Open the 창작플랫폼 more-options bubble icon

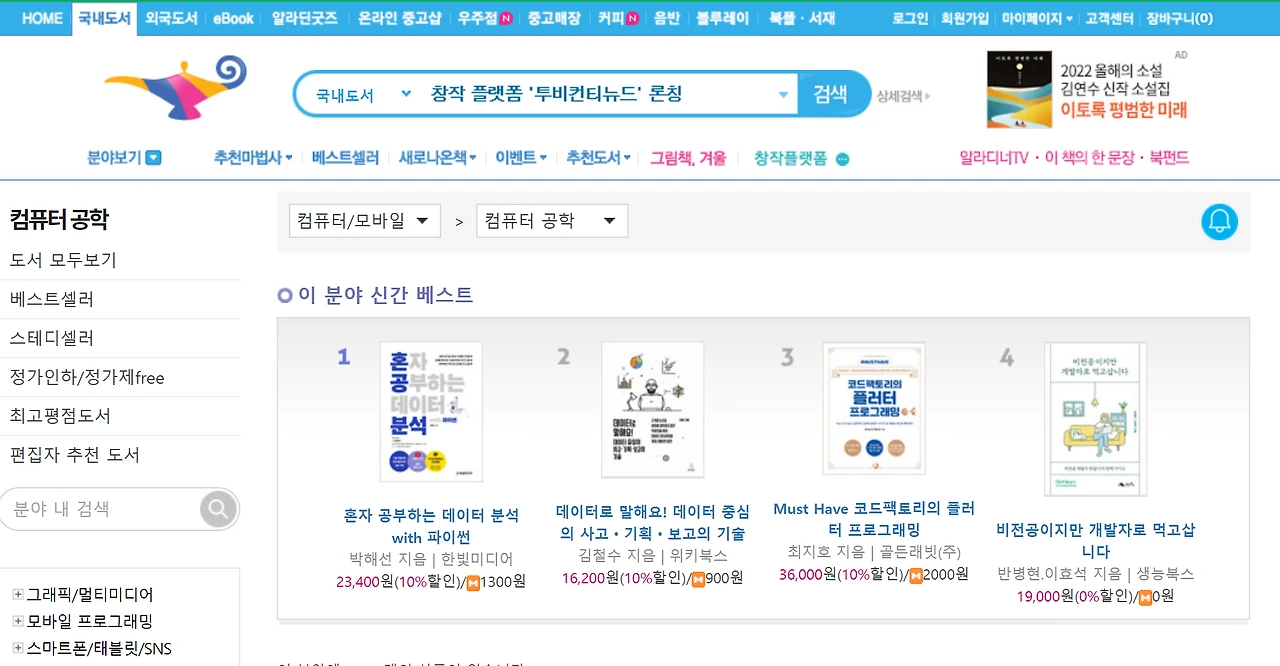coord(842,159)
